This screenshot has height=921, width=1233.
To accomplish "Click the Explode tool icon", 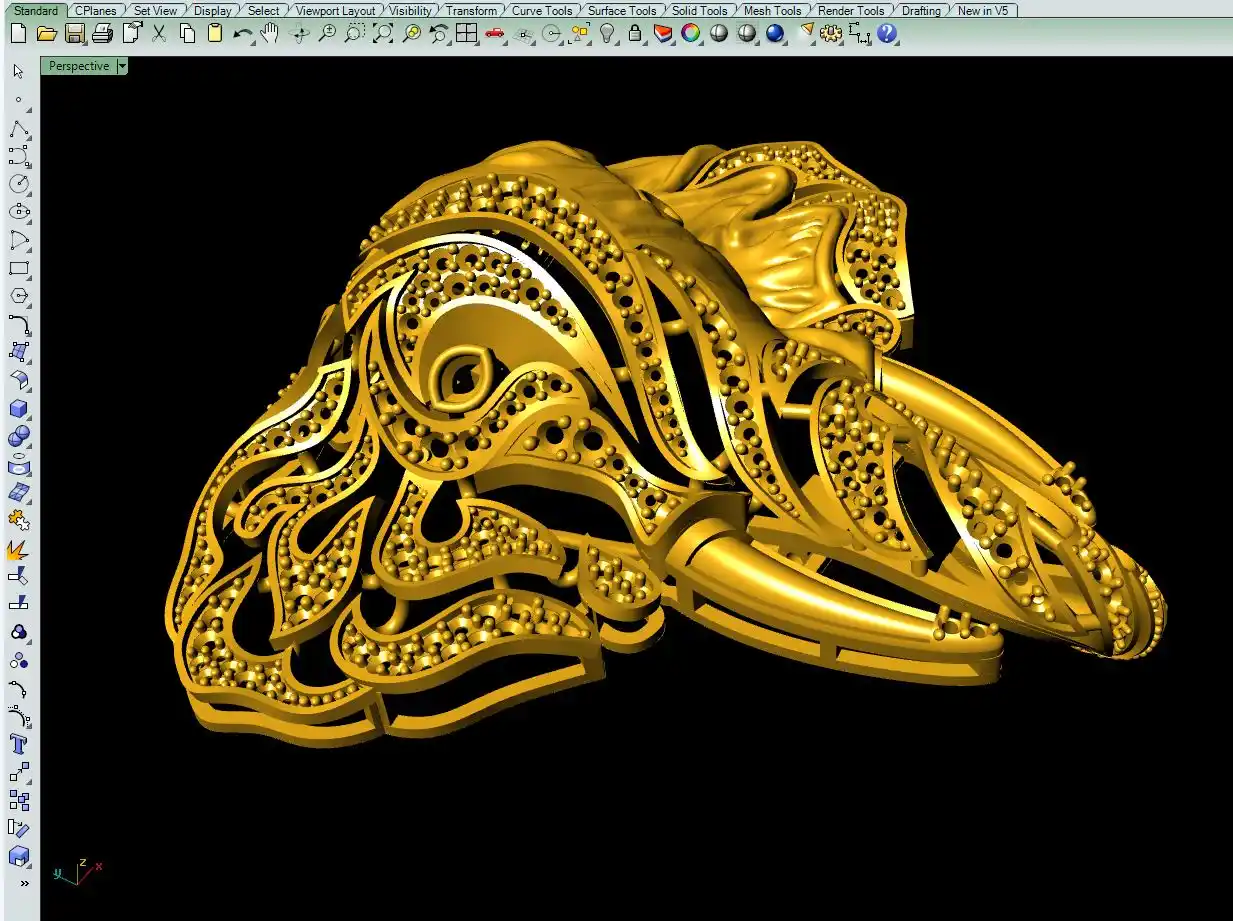I will click(19, 549).
